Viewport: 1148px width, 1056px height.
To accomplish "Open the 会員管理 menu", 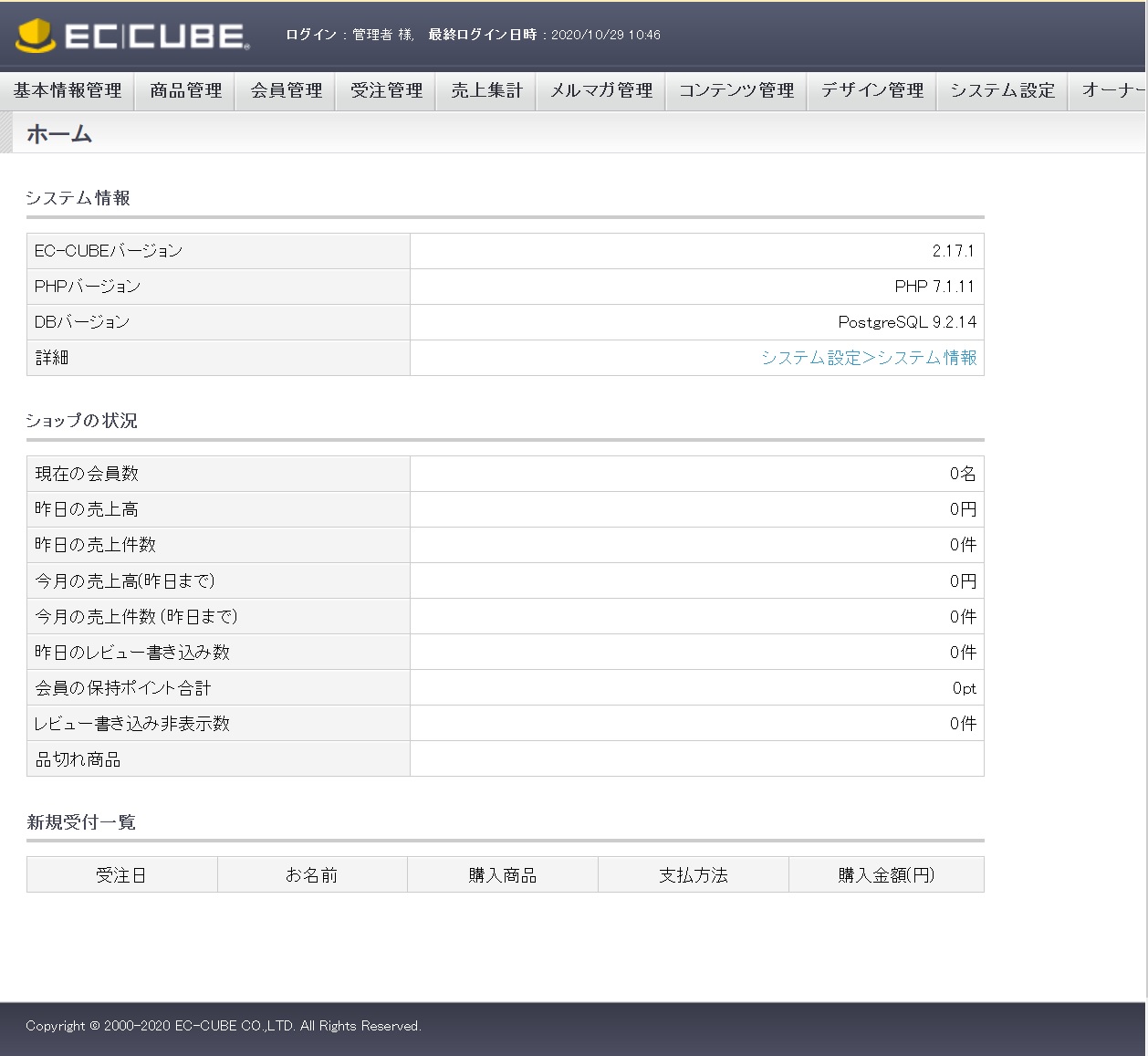I will click(286, 90).
